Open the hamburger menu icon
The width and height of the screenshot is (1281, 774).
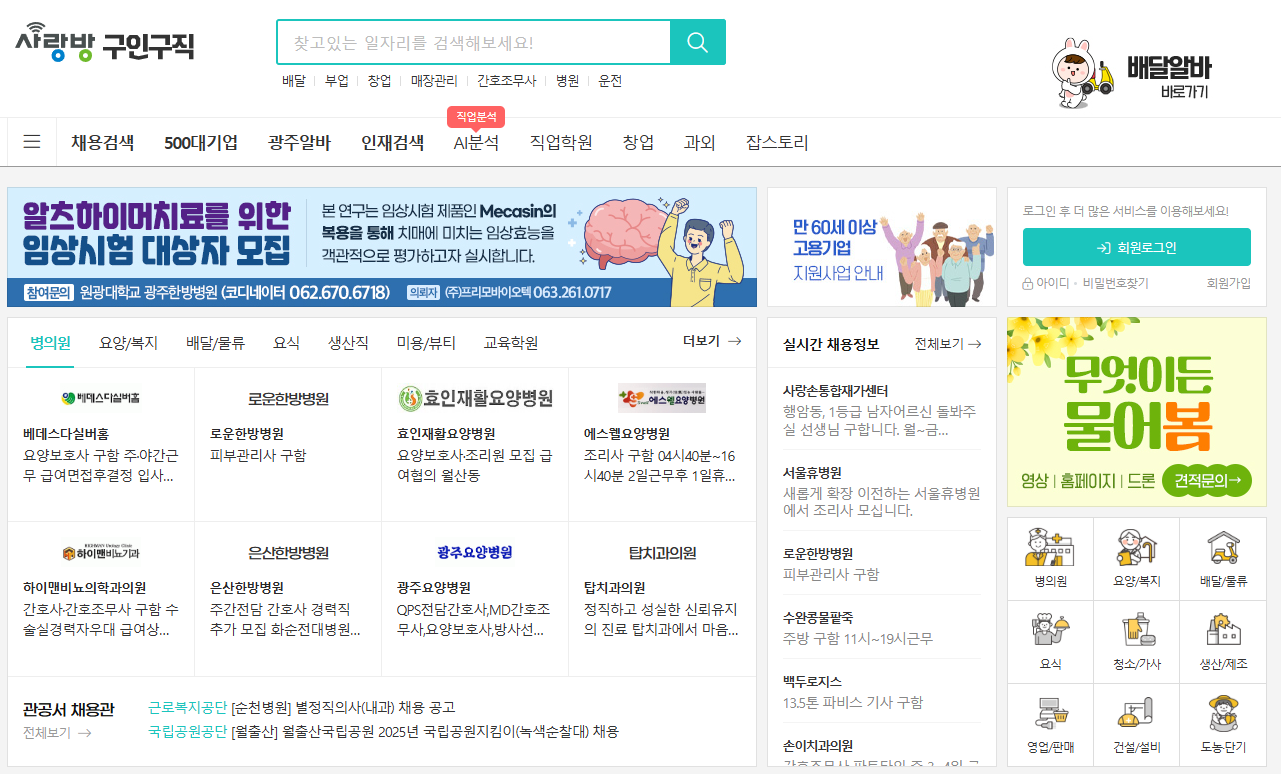pos(32,142)
